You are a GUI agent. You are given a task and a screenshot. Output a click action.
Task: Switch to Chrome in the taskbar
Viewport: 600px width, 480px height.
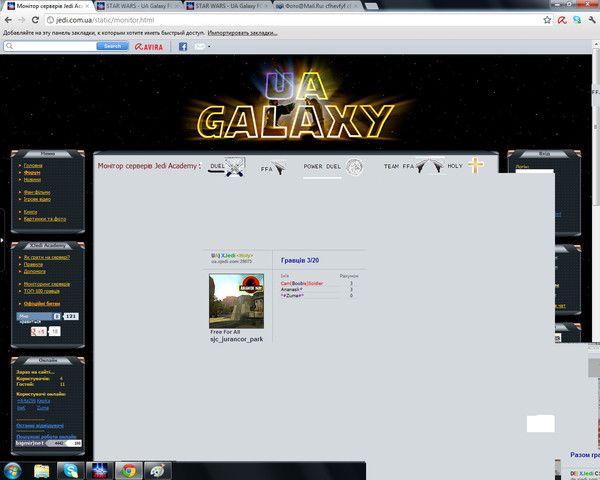tap(129, 470)
